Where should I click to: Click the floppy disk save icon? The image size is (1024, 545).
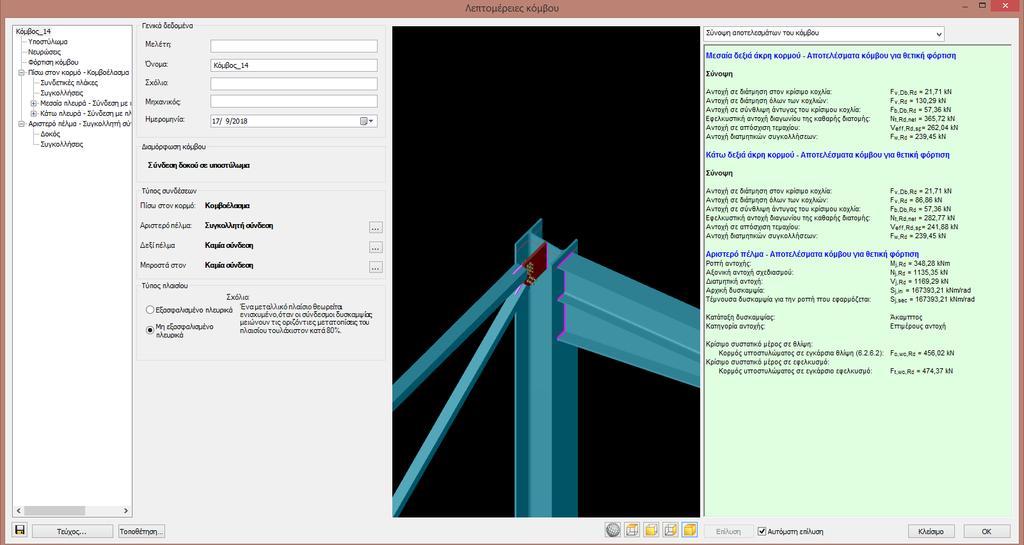click(20, 531)
